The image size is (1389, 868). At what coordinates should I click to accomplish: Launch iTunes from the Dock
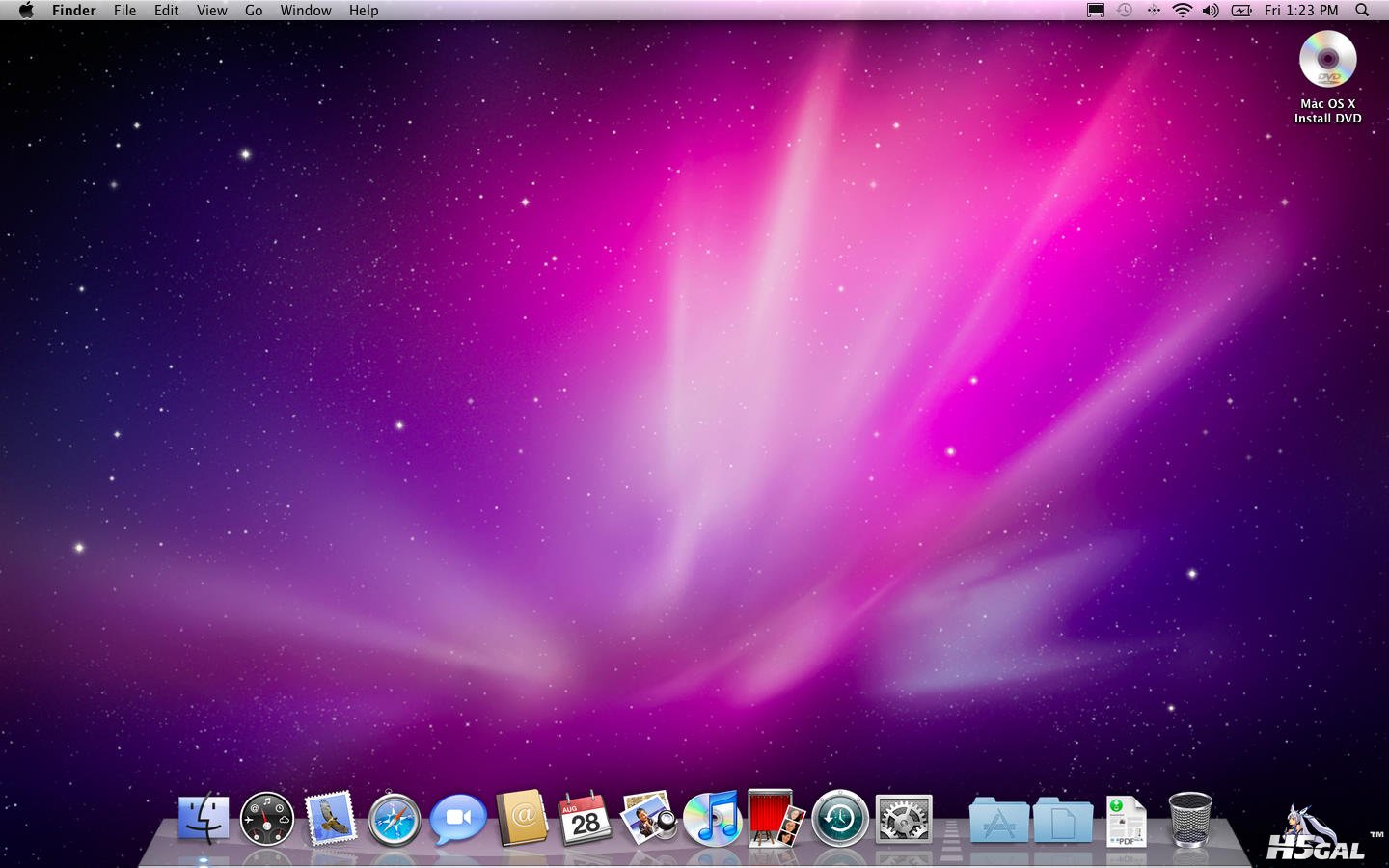[713, 819]
